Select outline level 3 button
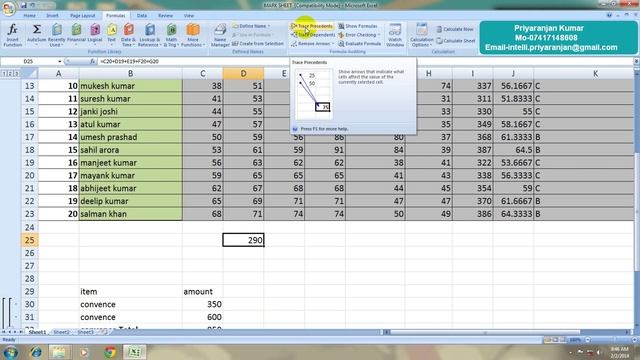The image size is (640, 360). click(x=16, y=73)
